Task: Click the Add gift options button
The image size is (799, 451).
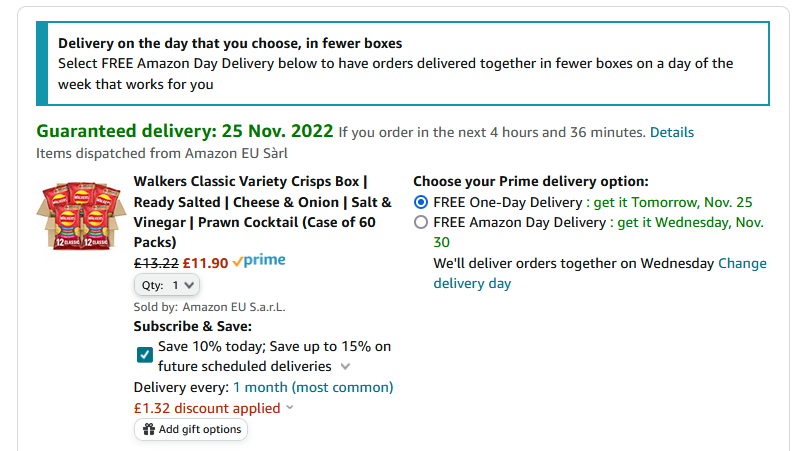Action: 191,429
